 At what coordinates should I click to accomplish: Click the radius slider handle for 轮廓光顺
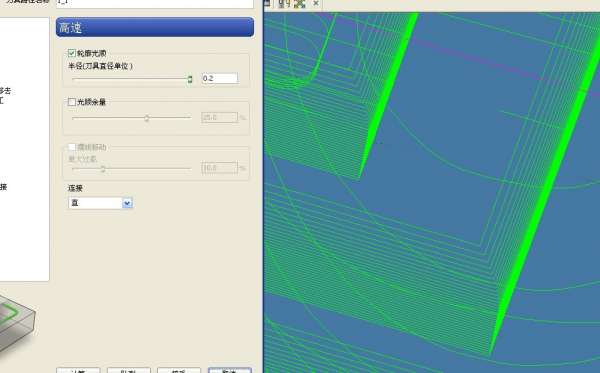(190, 79)
